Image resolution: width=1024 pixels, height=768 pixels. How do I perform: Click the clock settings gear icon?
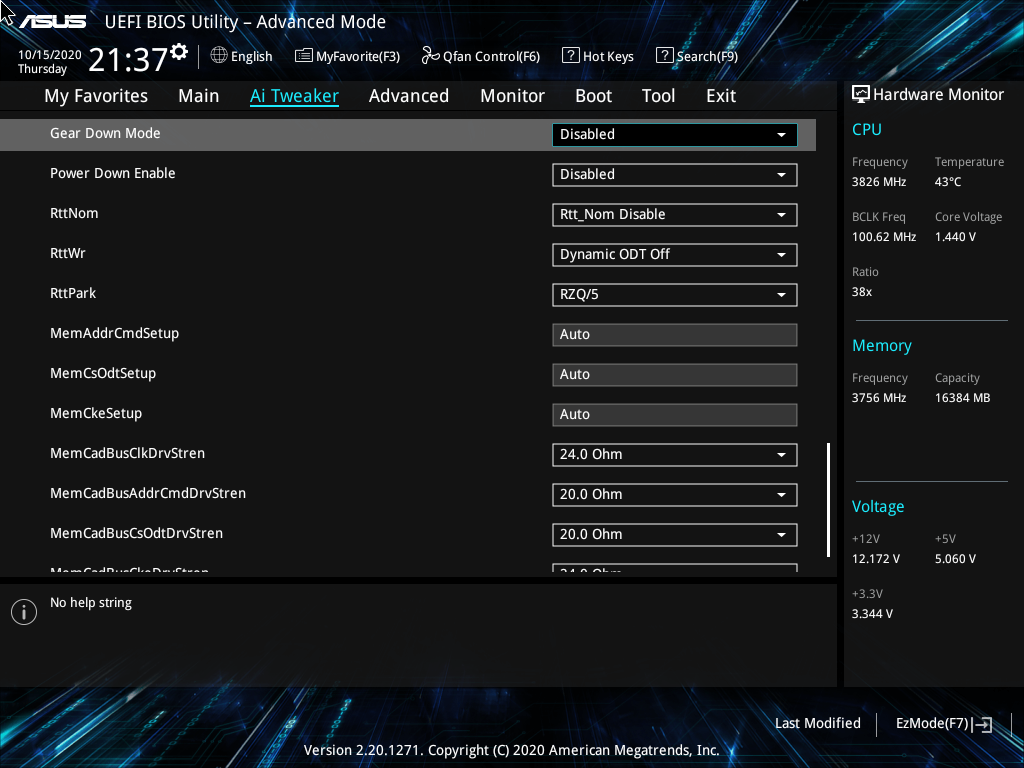click(x=179, y=51)
